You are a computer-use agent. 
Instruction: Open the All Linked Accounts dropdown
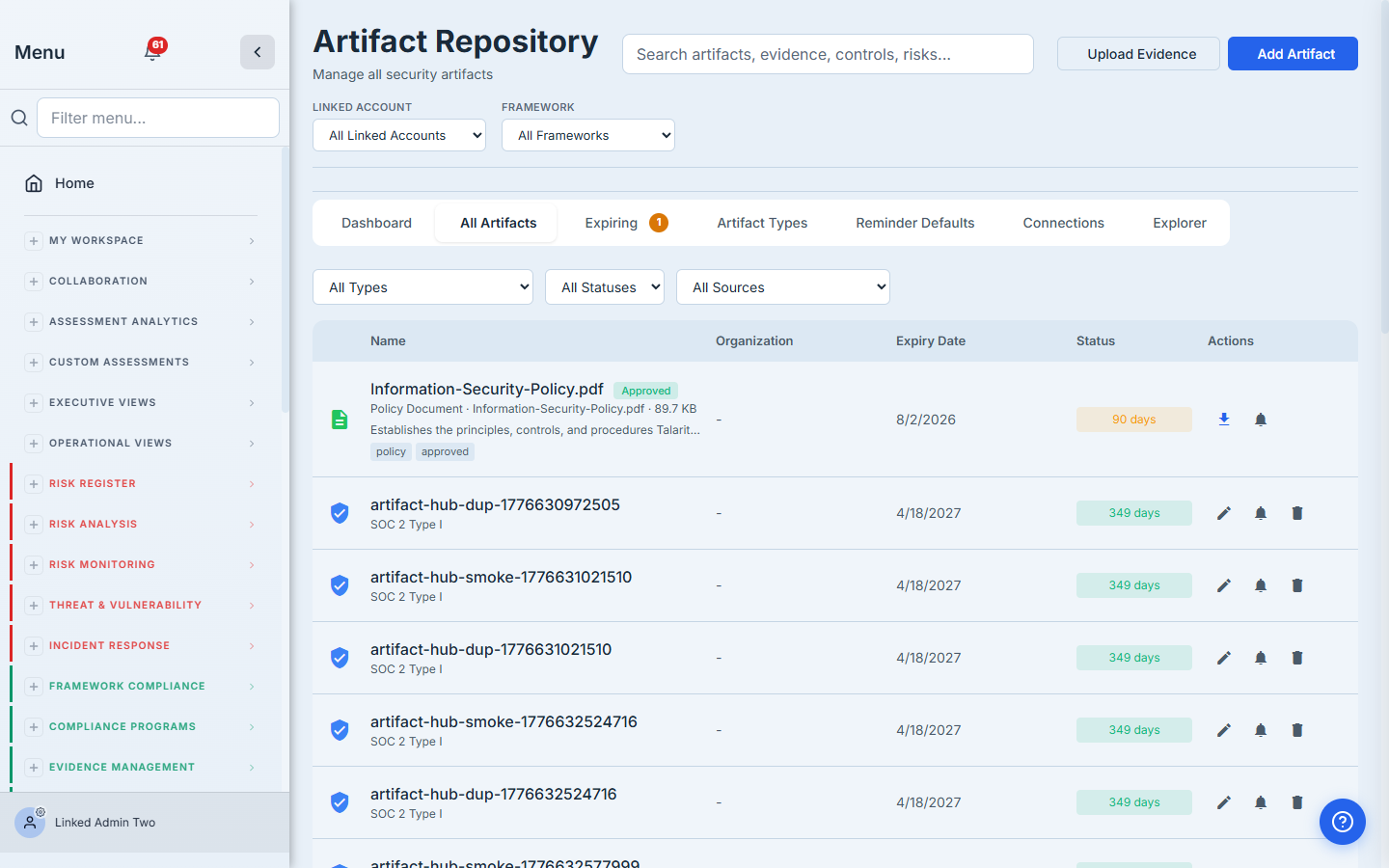399,135
